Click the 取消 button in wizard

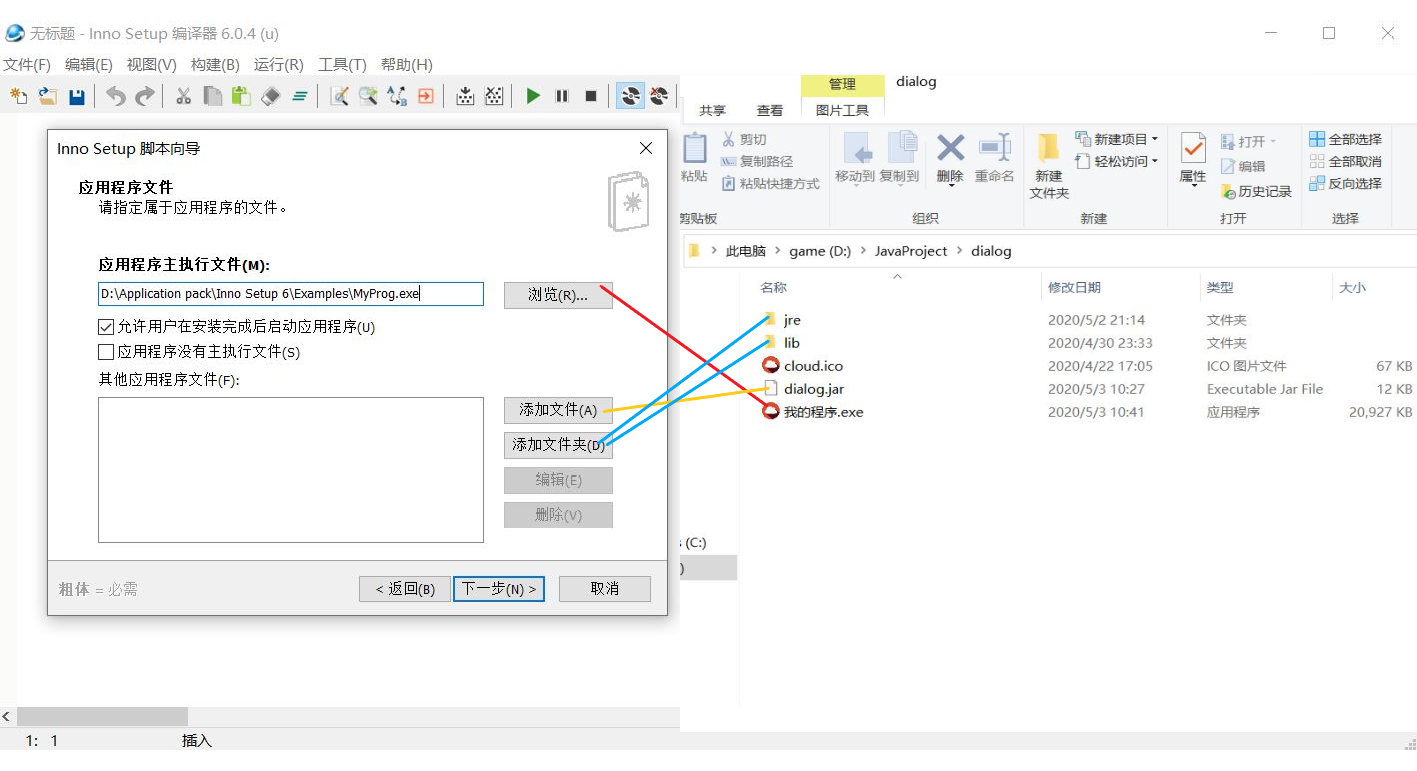click(605, 589)
